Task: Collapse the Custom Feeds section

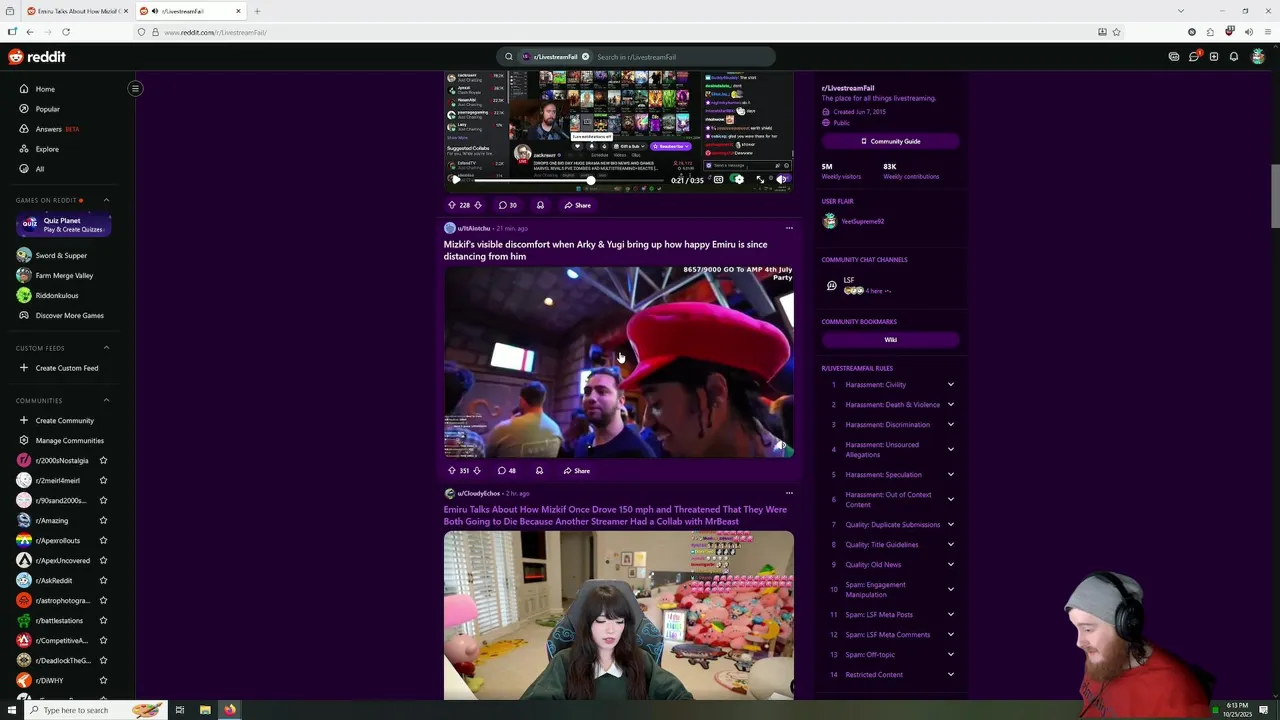Action: 106,348
